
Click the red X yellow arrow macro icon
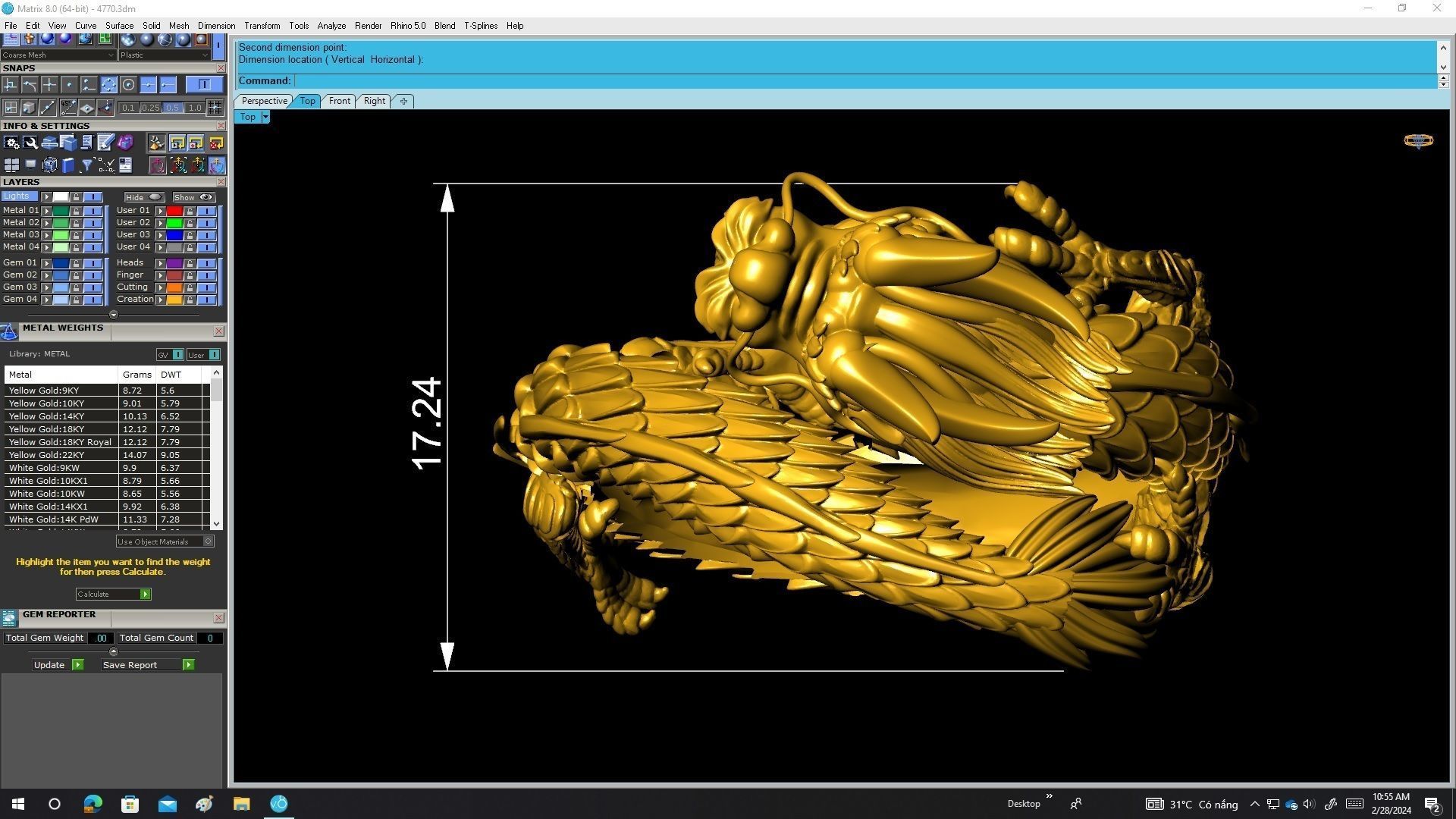pyautogui.click(x=216, y=143)
